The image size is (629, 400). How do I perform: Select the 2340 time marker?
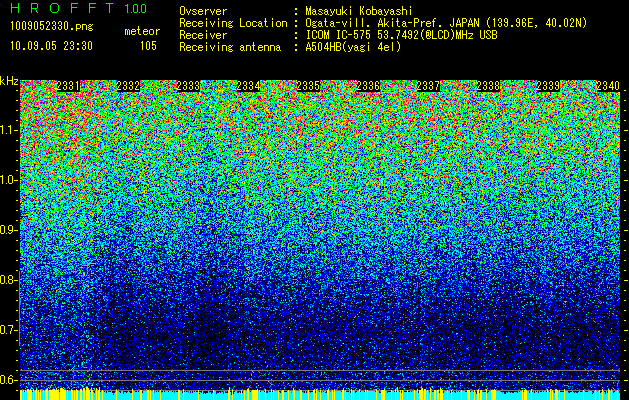[x=608, y=85]
